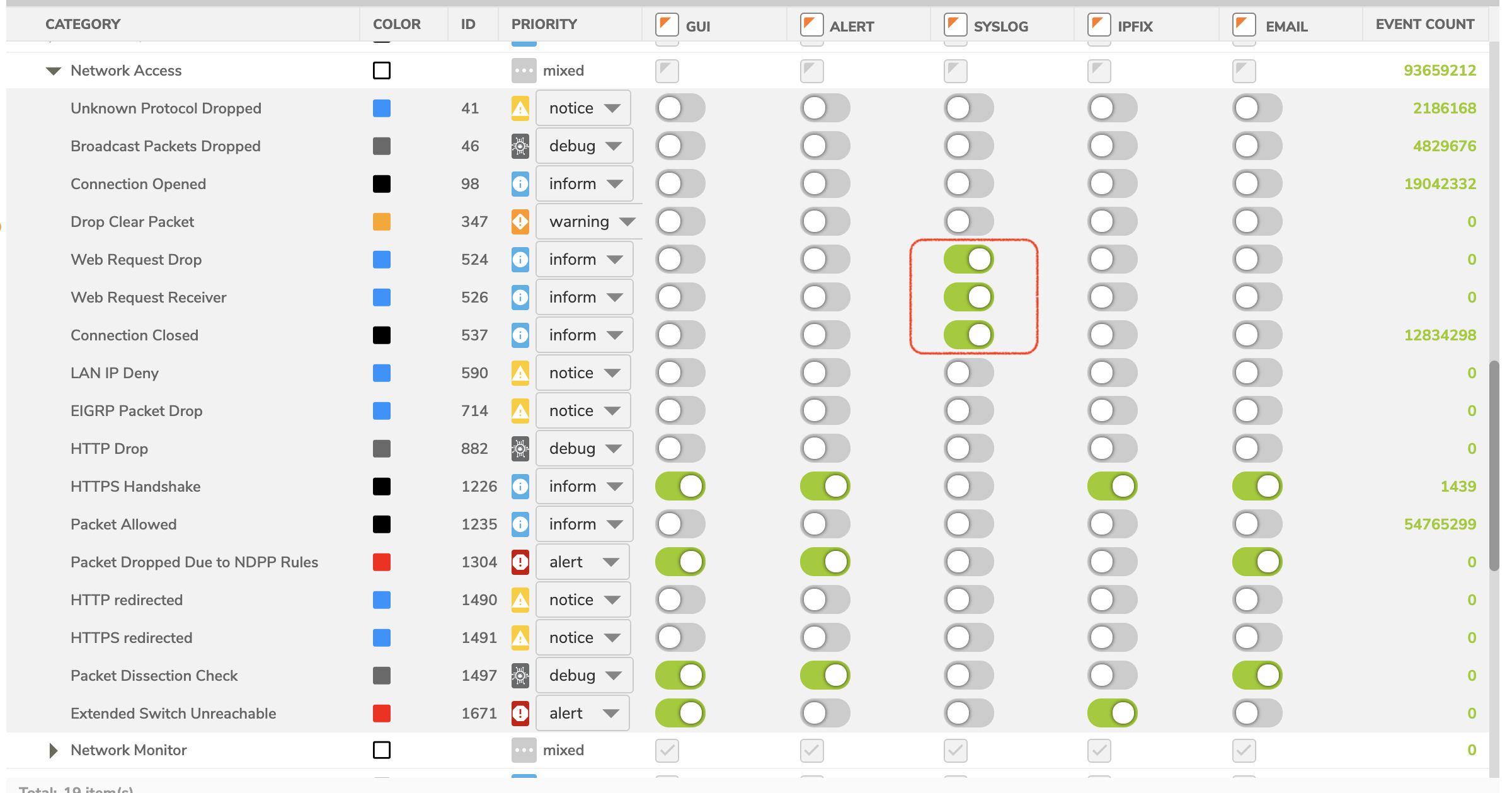Toggle GUI switch for HTTPS Handshake
Viewport: 1512px width, 793px height.
pyautogui.click(x=680, y=487)
